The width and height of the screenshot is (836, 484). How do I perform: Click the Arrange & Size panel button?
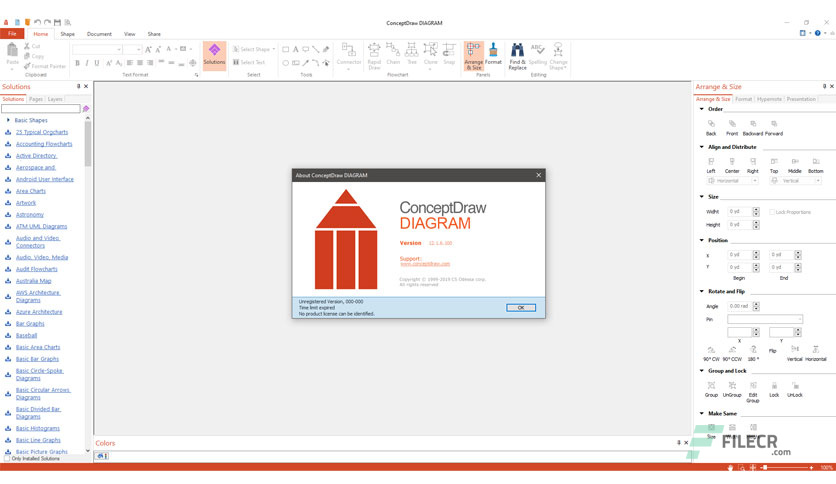click(473, 55)
